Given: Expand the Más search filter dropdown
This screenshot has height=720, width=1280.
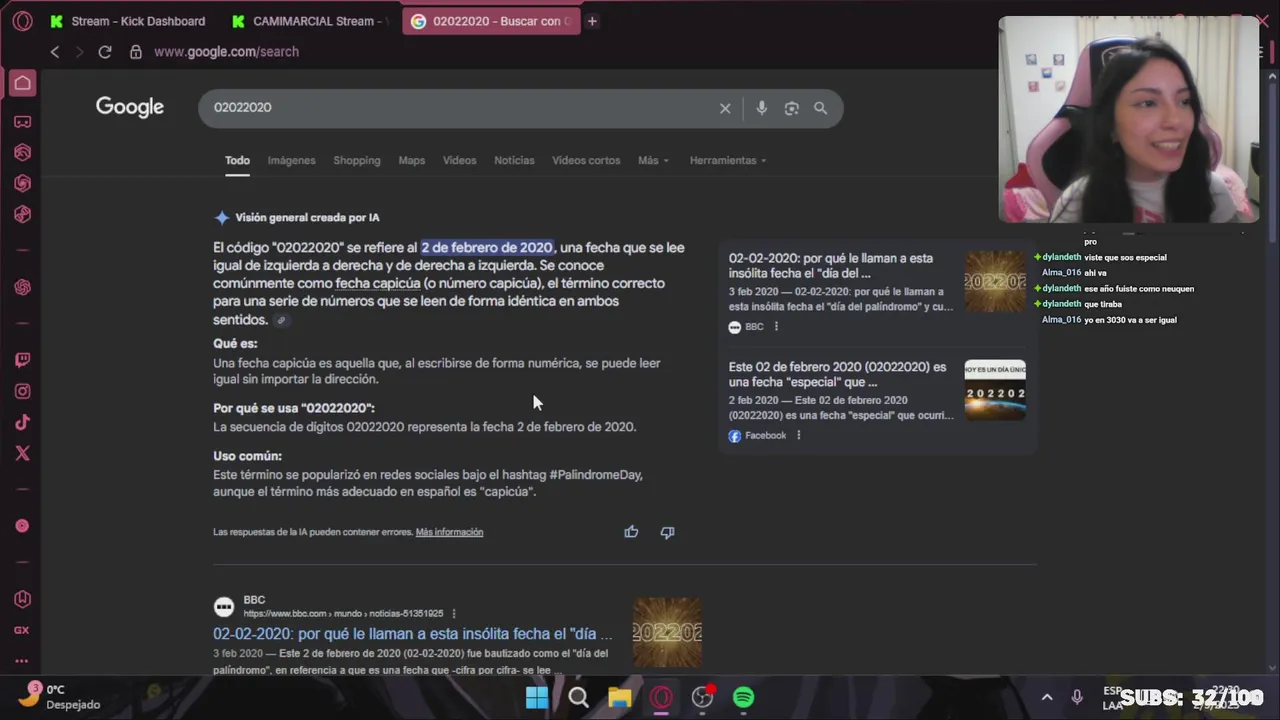Looking at the screenshot, I should coord(653,161).
